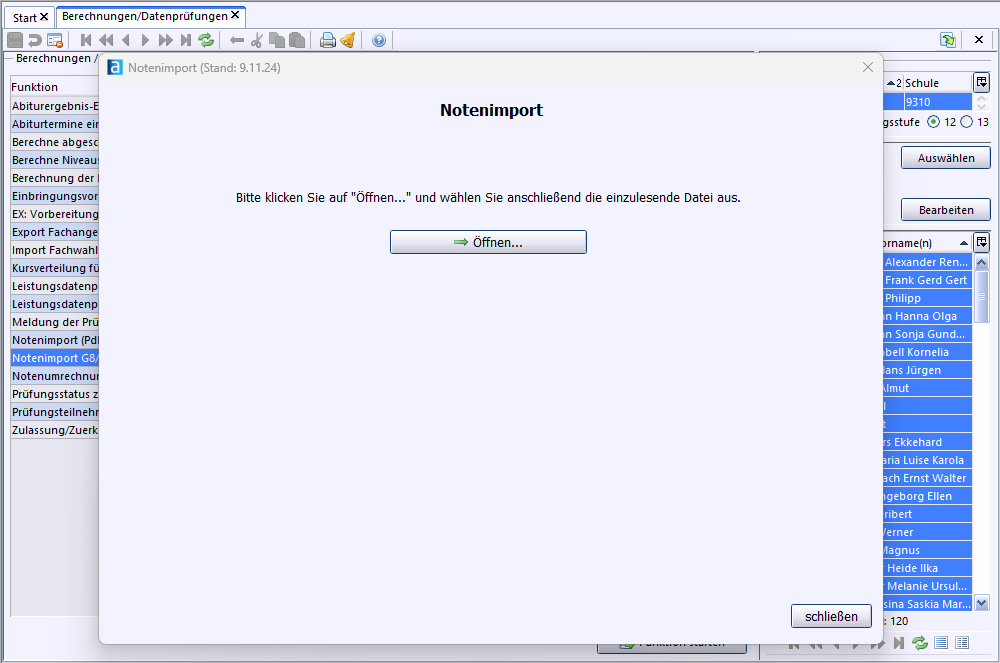Select the Meldung der Prü... function row
The width and height of the screenshot is (1000, 663).
(x=55, y=322)
